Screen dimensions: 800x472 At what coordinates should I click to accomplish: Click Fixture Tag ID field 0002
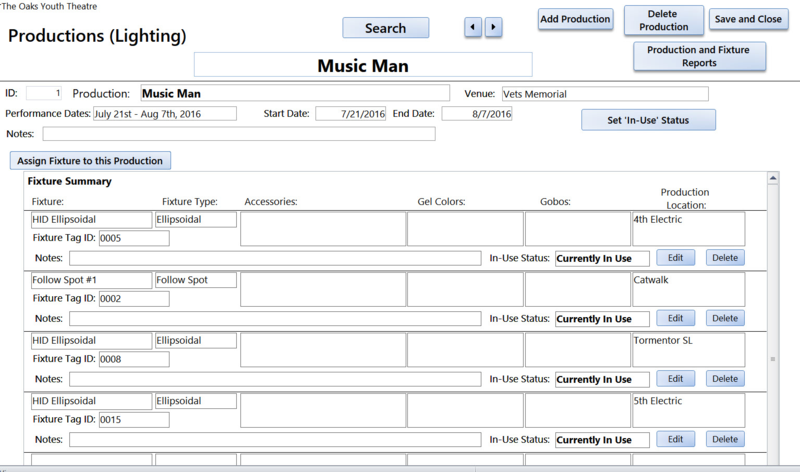pos(134,299)
